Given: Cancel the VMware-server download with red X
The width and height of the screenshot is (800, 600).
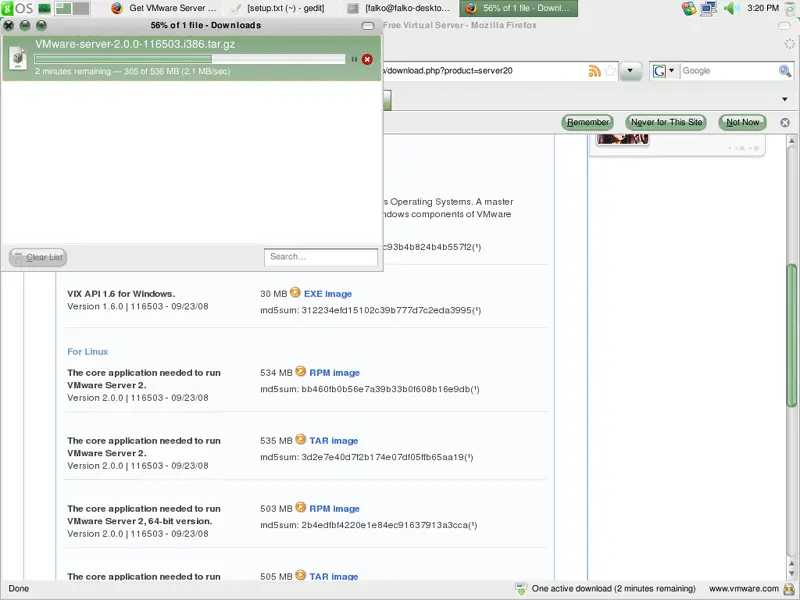Looking at the screenshot, I should [x=367, y=59].
